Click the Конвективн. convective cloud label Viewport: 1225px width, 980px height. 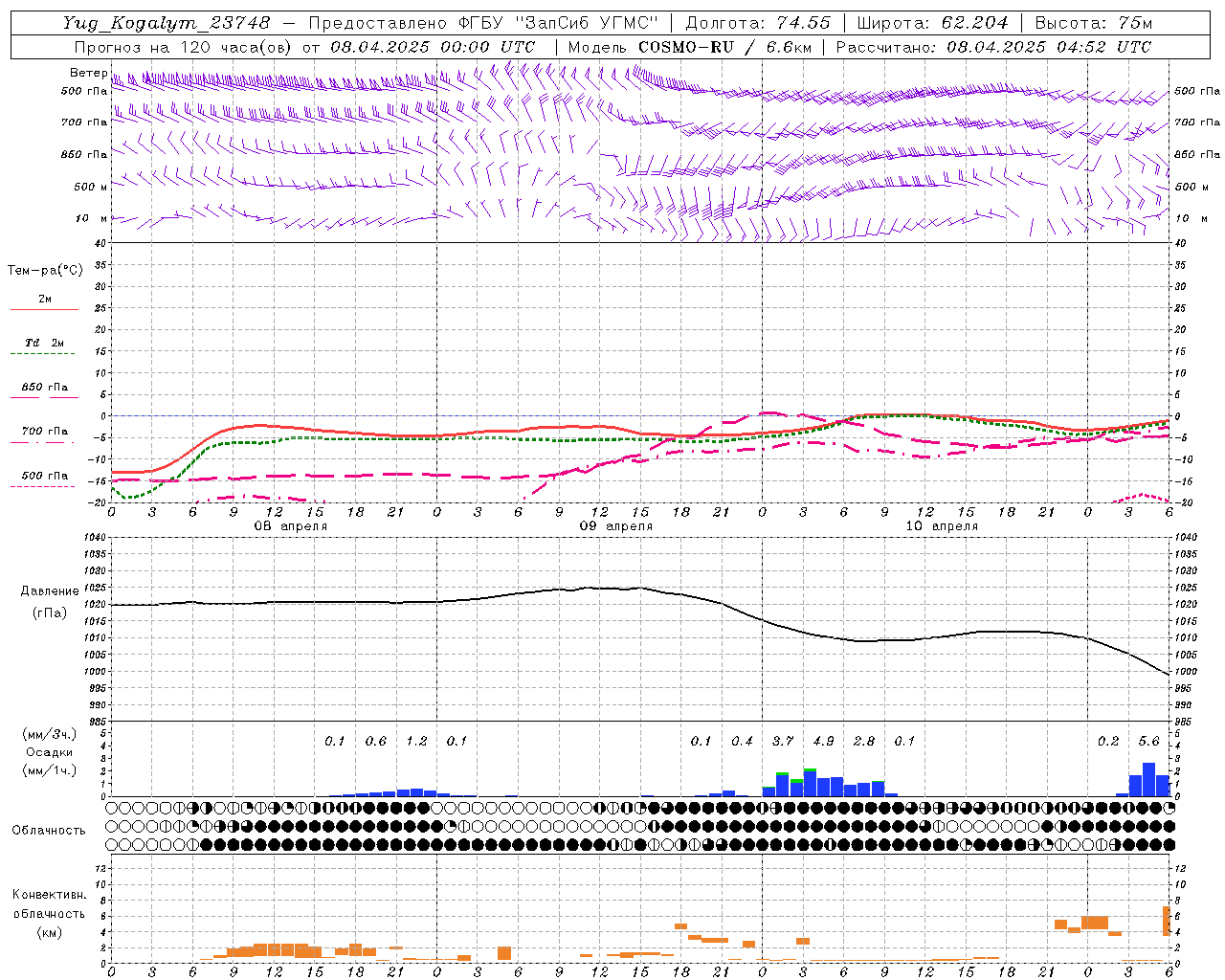tap(50, 894)
